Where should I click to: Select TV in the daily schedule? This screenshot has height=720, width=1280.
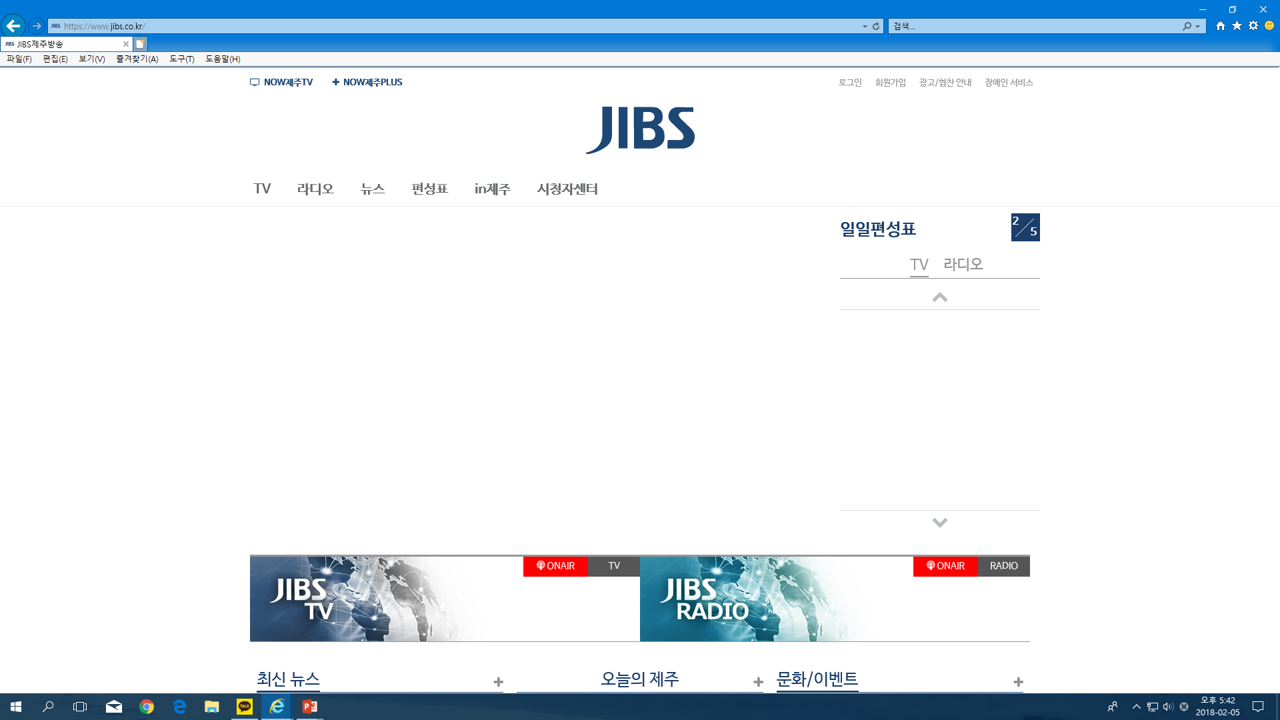pyautogui.click(x=919, y=264)
